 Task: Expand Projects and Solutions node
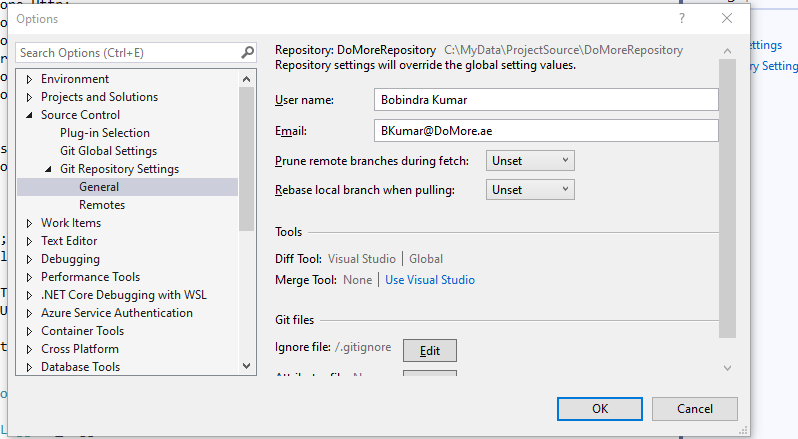29,97
